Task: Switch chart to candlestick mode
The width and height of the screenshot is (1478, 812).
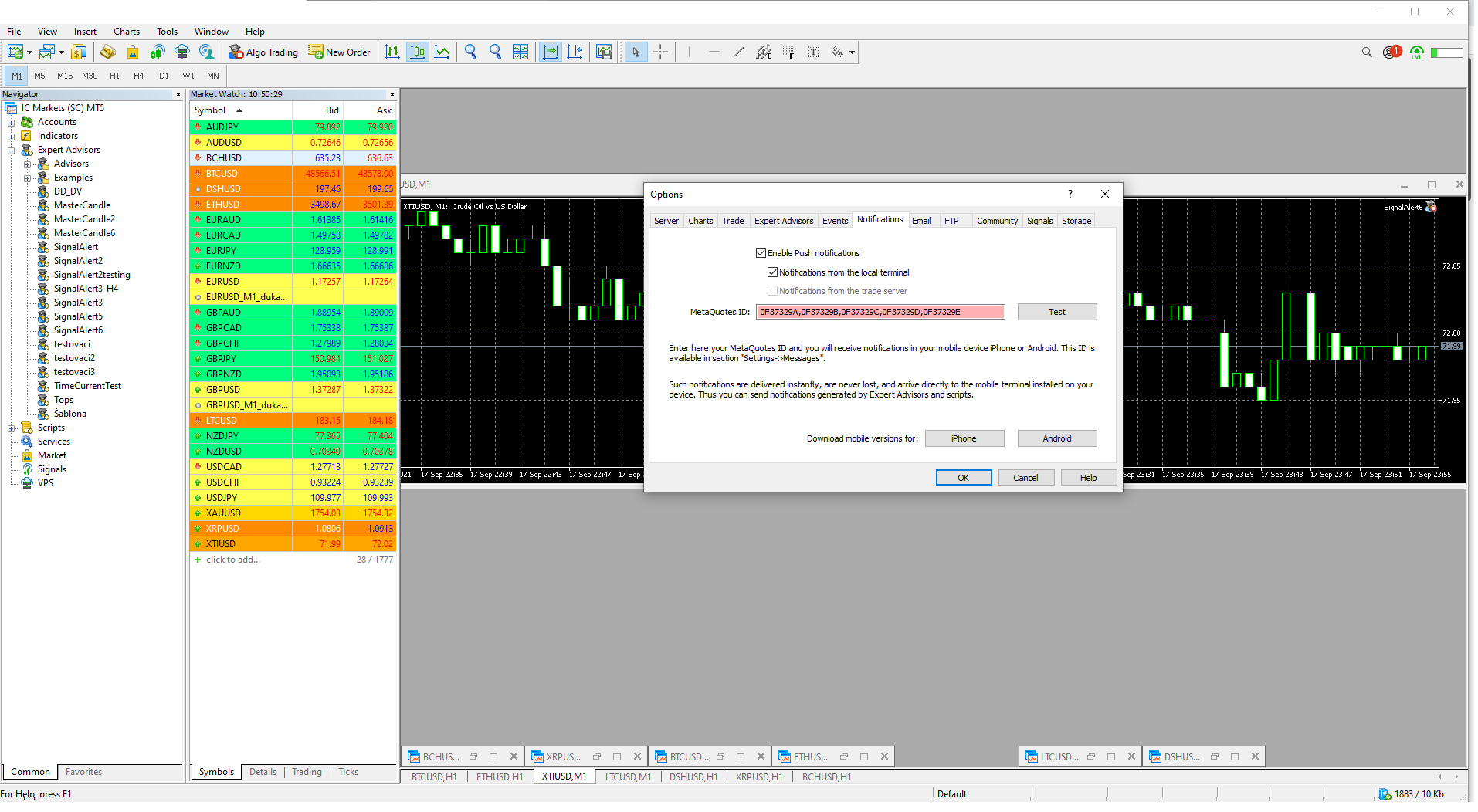Action: click(418, 52)
